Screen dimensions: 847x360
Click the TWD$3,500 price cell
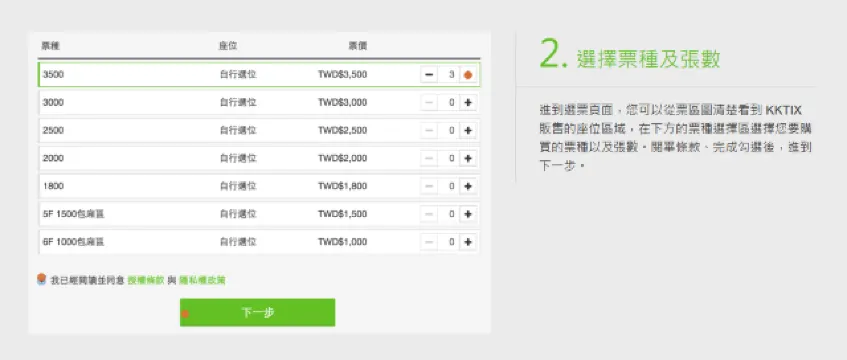point(342,75)
